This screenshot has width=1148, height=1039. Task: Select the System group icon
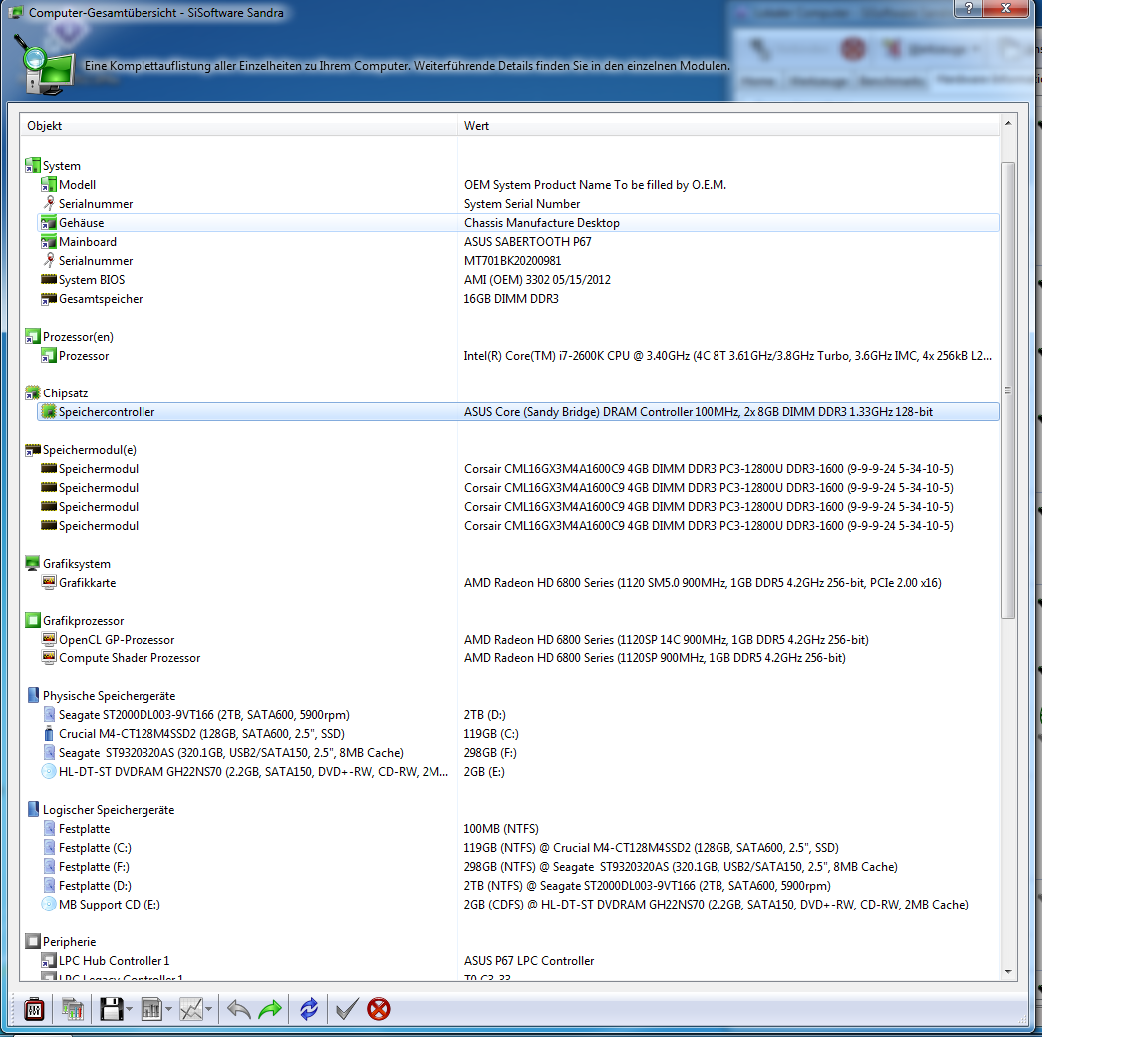[x=32, y=166]
